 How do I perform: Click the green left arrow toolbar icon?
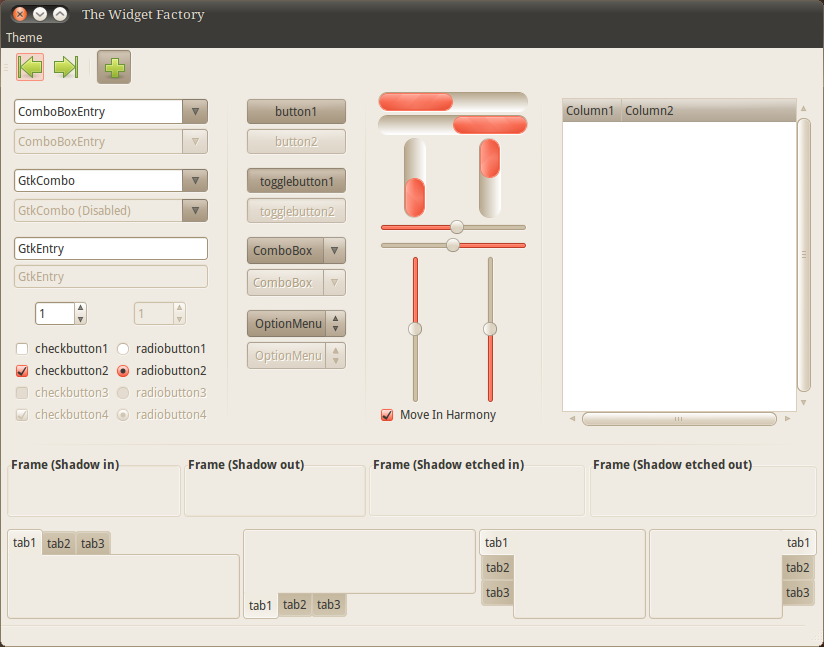click(x=30, y=67)
